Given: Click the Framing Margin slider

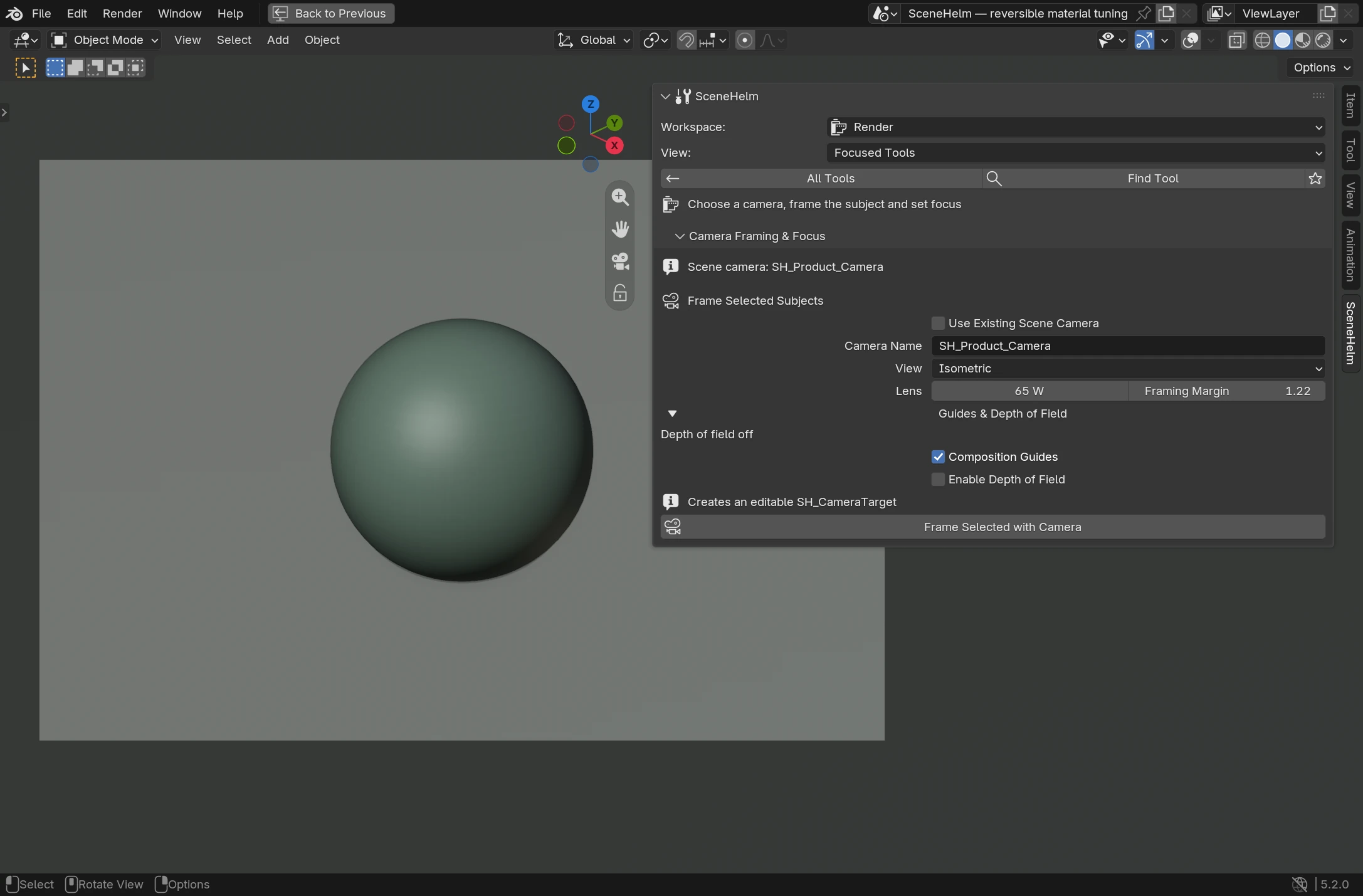Looking at the screenshot, I should [1227, 391].
